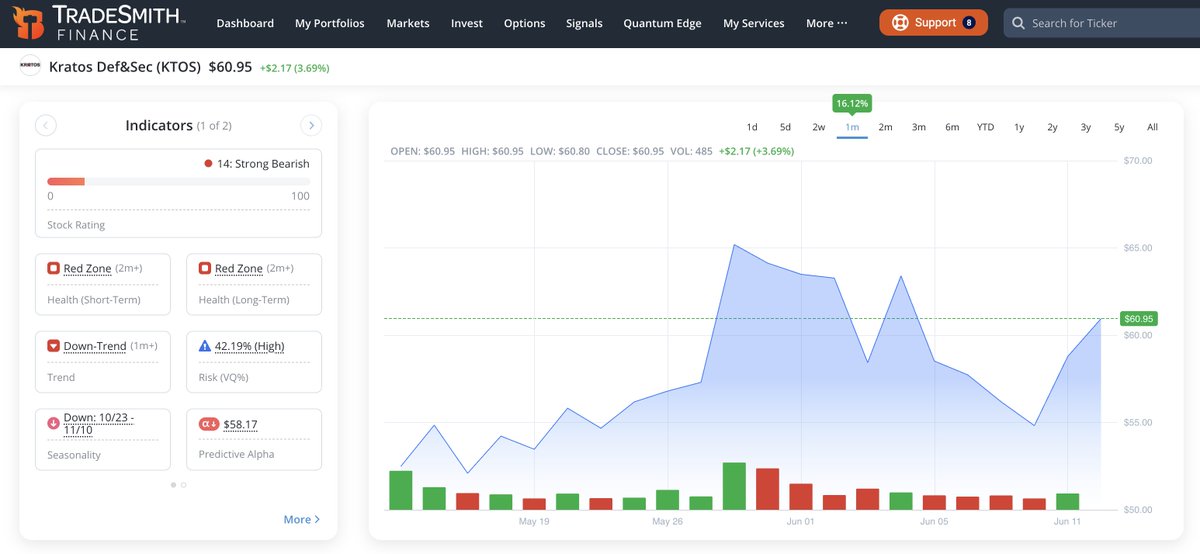Open the Quantum Edge menu
The width and height of the screenshot is (1200, 554).
[x=662, y=23]
